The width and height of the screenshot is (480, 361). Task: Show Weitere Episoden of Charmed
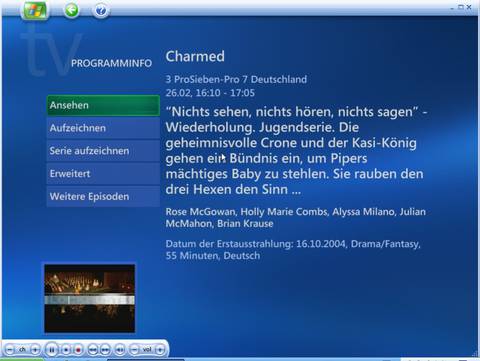103,196
